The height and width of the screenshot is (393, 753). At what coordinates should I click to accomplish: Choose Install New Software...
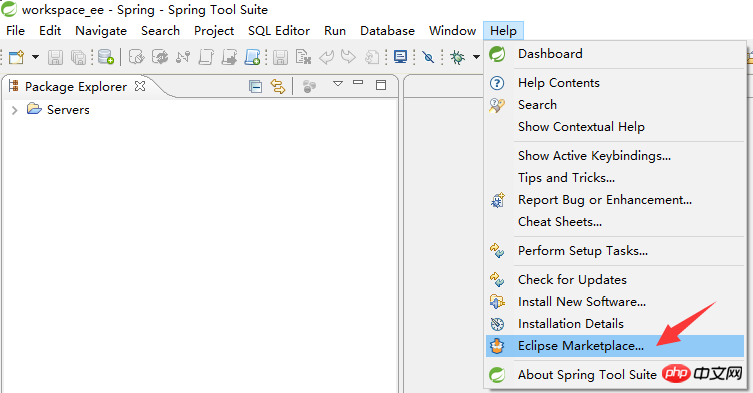(615, 302)
